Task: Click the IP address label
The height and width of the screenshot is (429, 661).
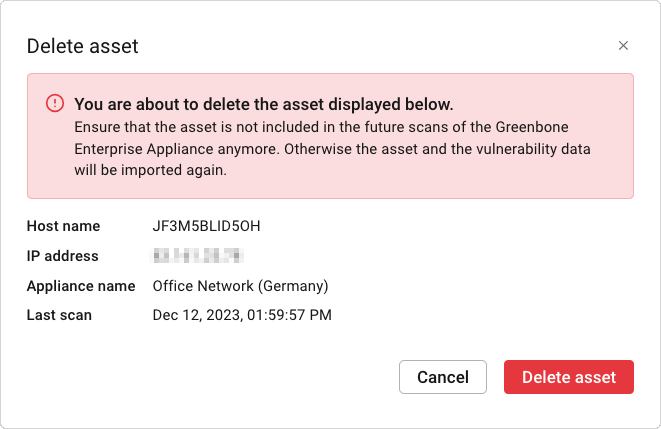Action: 62,256
